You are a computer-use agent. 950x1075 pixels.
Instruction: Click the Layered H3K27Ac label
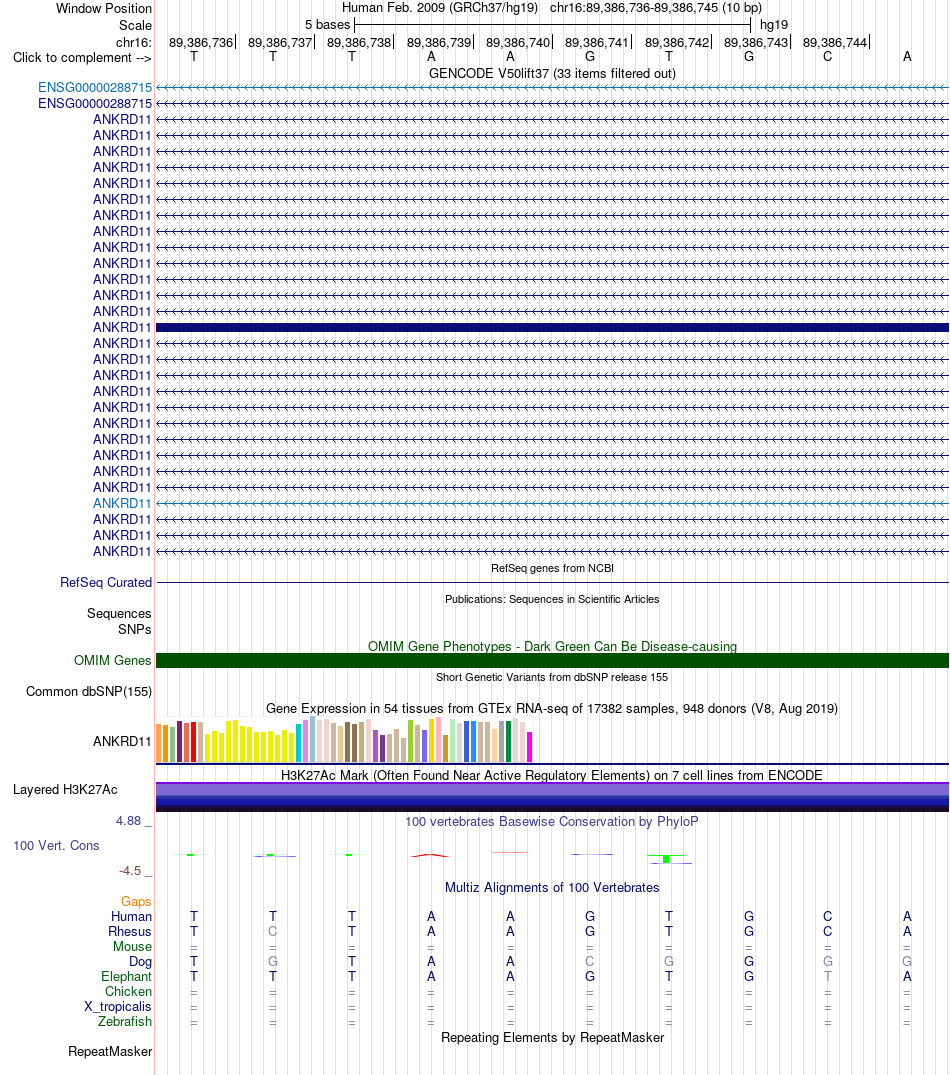pos(65,789)
